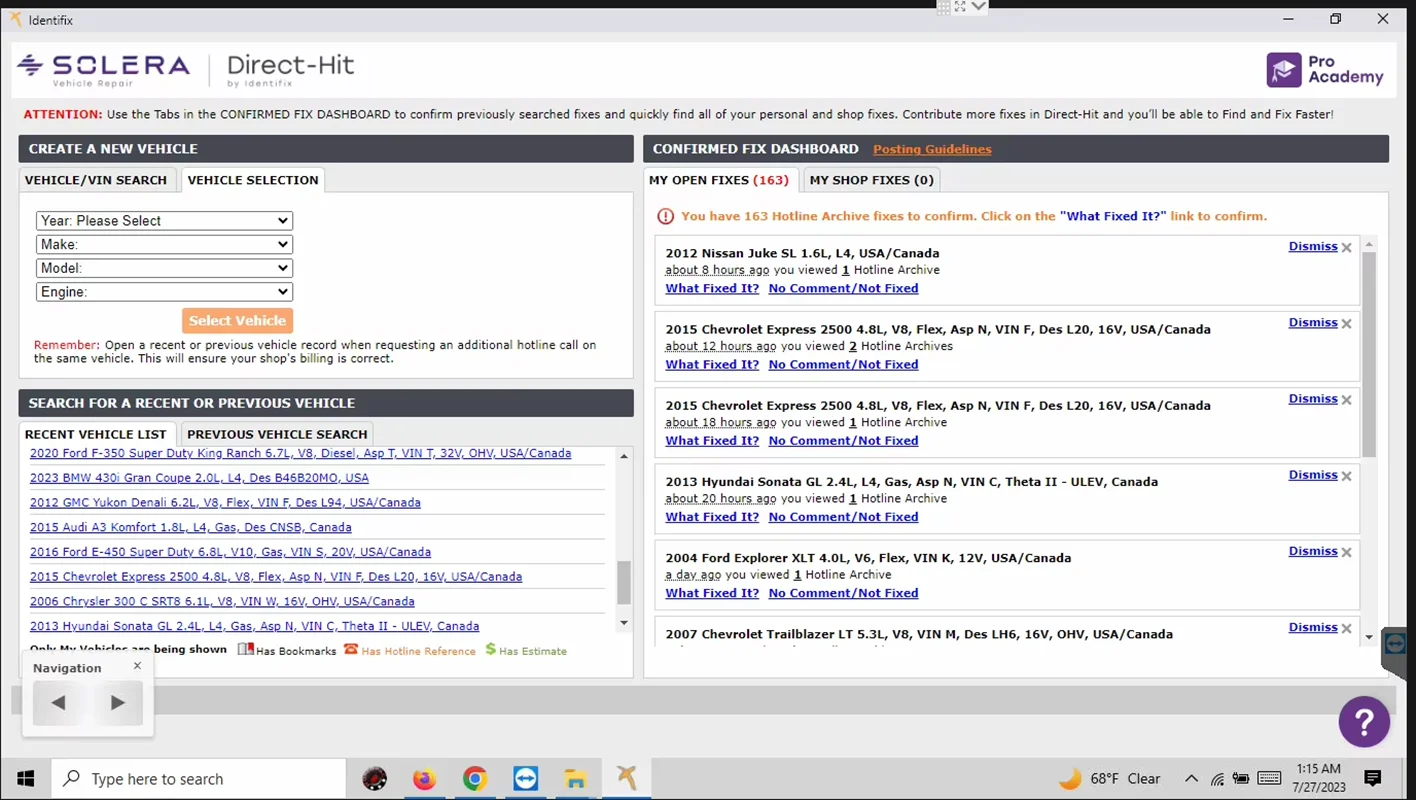Expand the Model dropdown

pyautogui.click(x=164, y=268)
